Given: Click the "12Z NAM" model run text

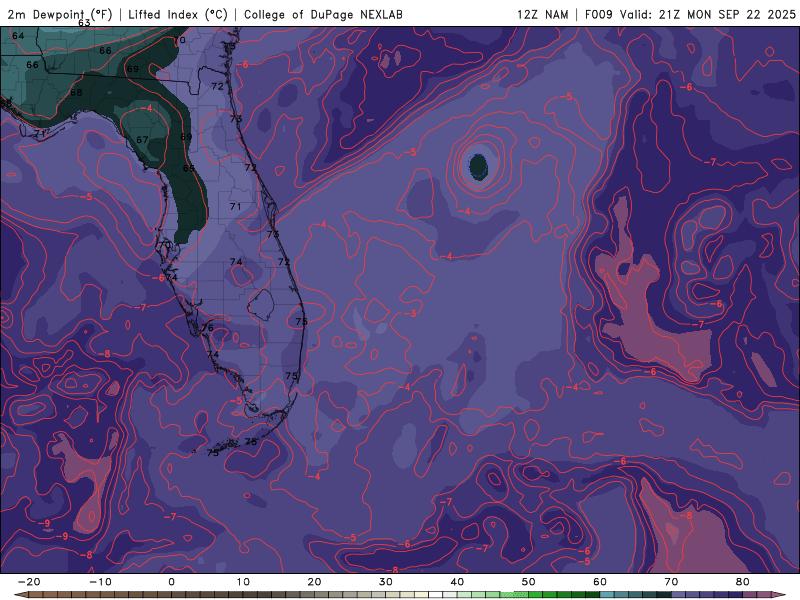Looking at the screenshot, I should 542,14.
